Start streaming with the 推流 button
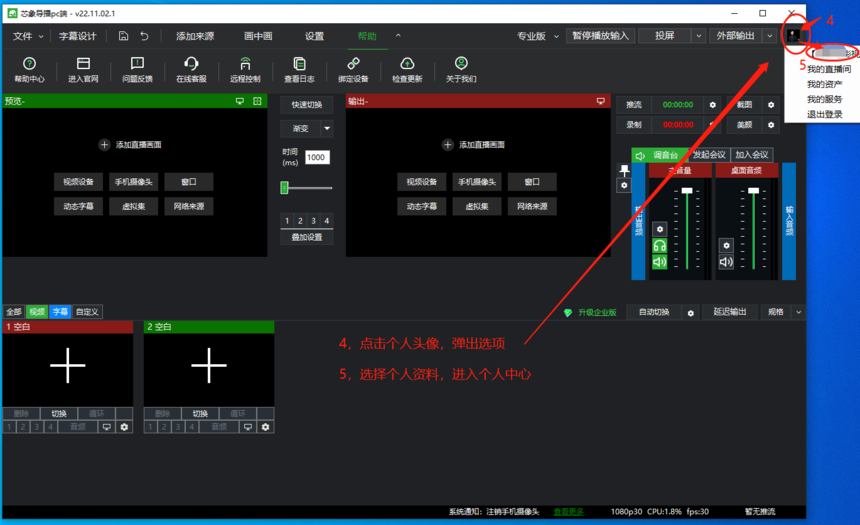The height and width of the screenshot is (525, 860). click(633, 105)
